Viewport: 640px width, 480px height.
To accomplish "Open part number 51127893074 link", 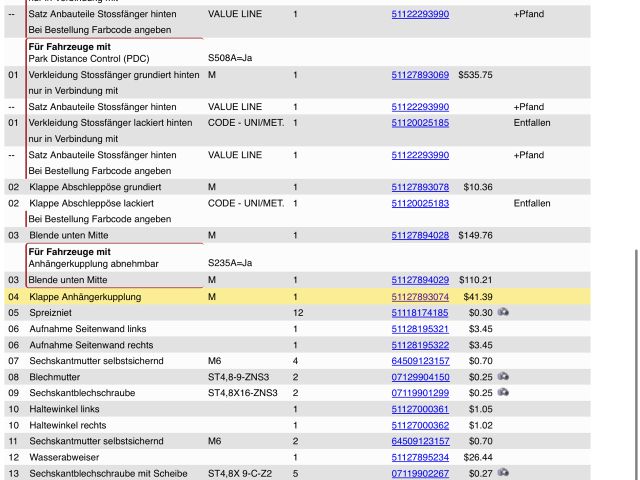I will pos(420,297).
